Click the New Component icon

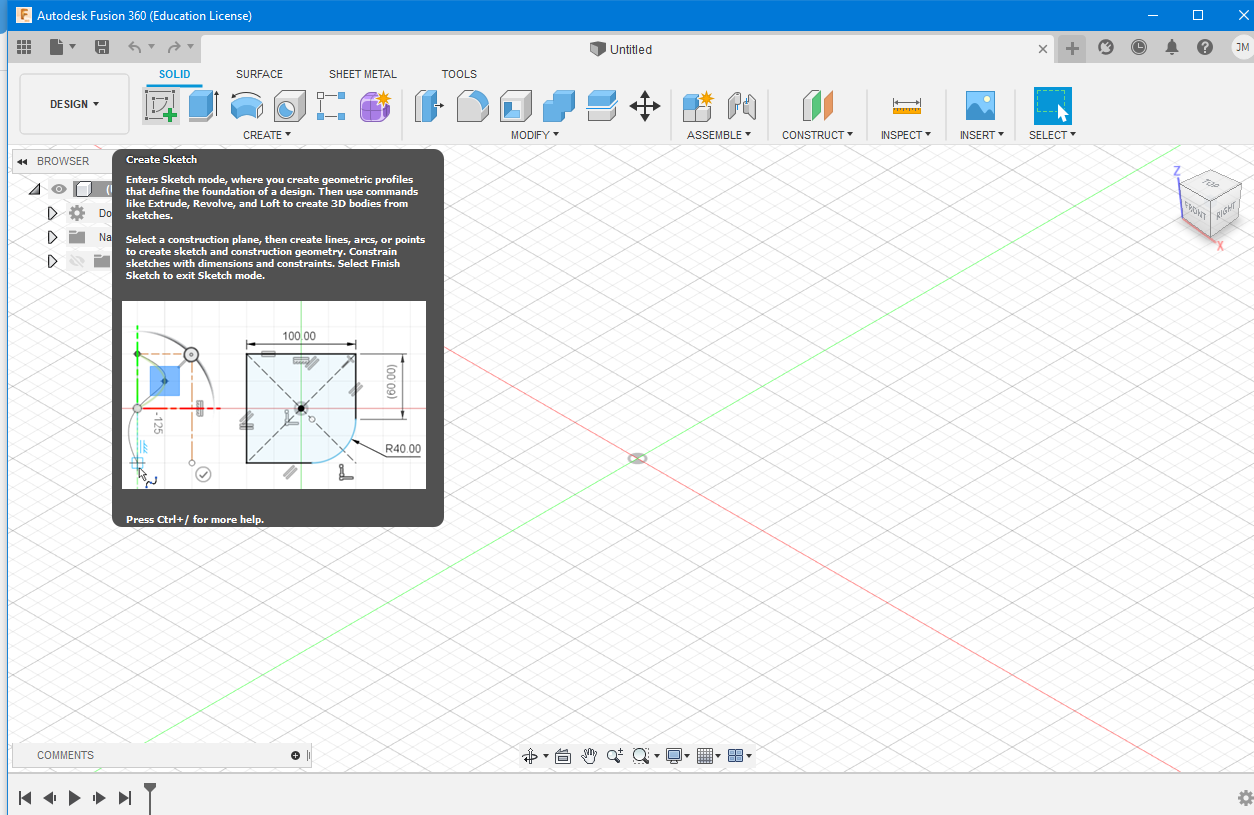coord(698,106)
